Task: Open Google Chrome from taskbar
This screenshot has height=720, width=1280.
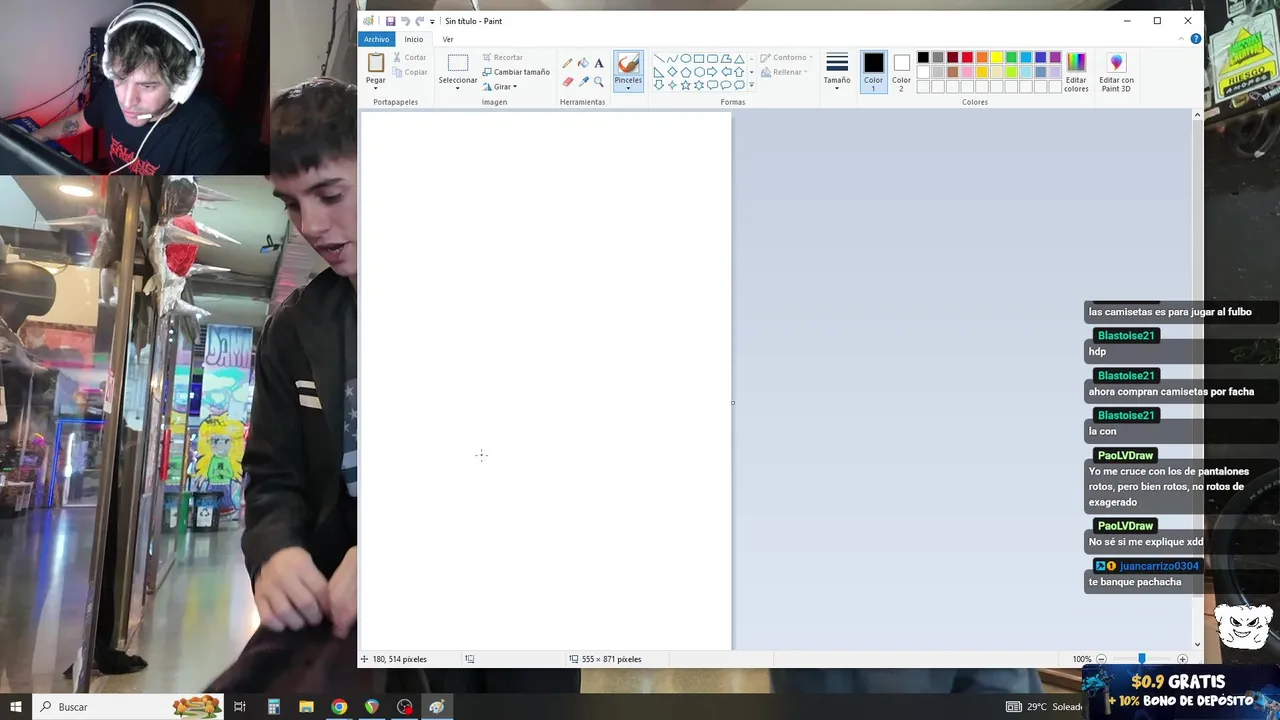Action: coord(339,707)
